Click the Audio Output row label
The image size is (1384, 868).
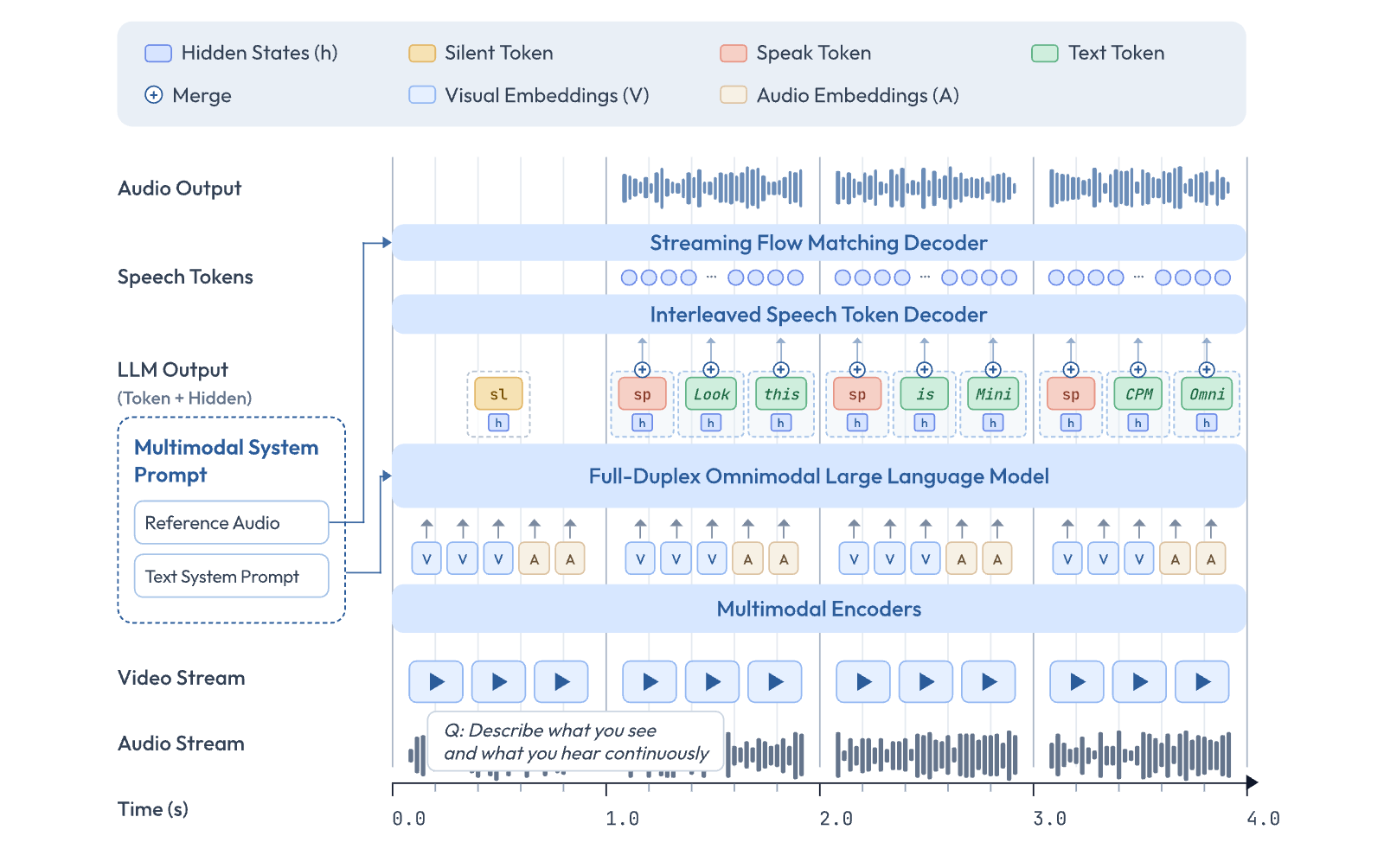[180, 189]
